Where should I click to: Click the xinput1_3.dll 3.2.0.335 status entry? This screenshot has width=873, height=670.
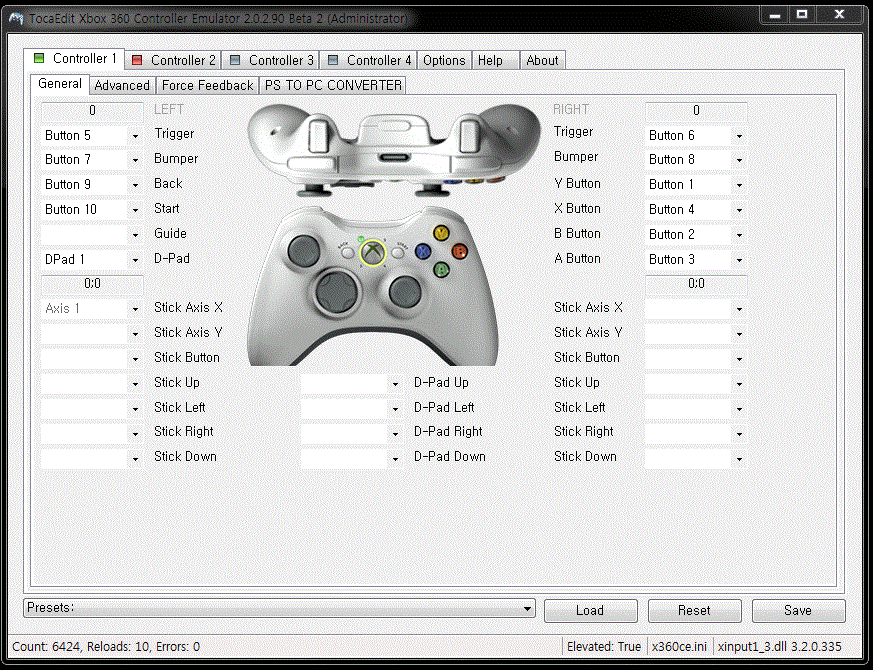[x=779, y=647]
